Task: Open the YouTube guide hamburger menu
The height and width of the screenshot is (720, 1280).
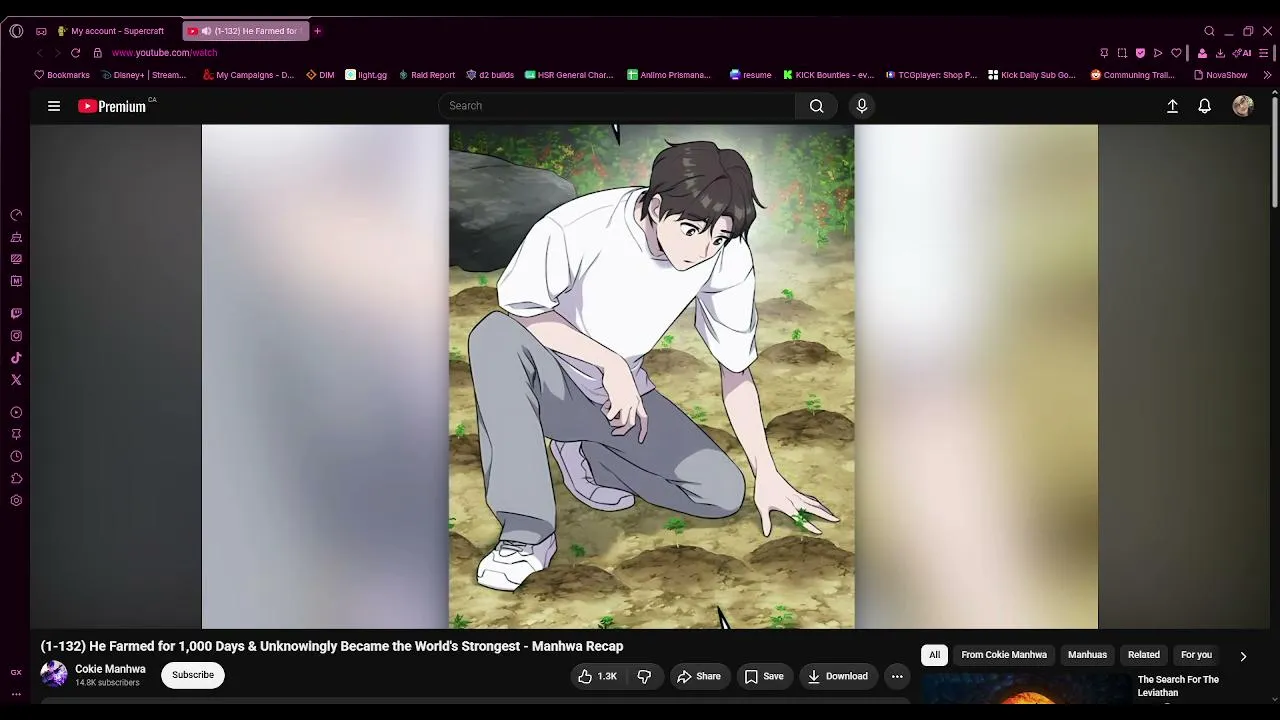Action: (x=54, y=106)
